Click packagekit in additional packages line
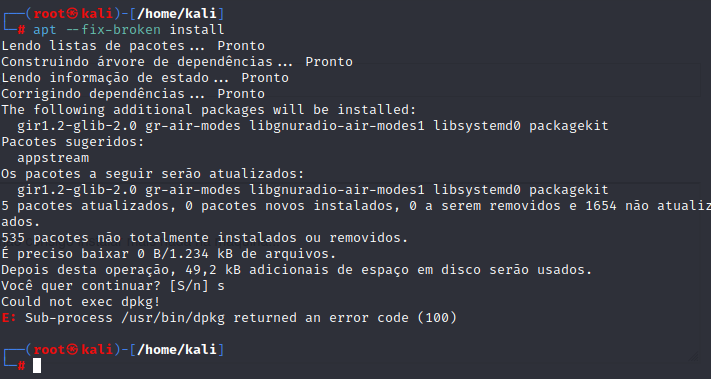This screenshot has height=379, width=711. (x=569, y=126)
